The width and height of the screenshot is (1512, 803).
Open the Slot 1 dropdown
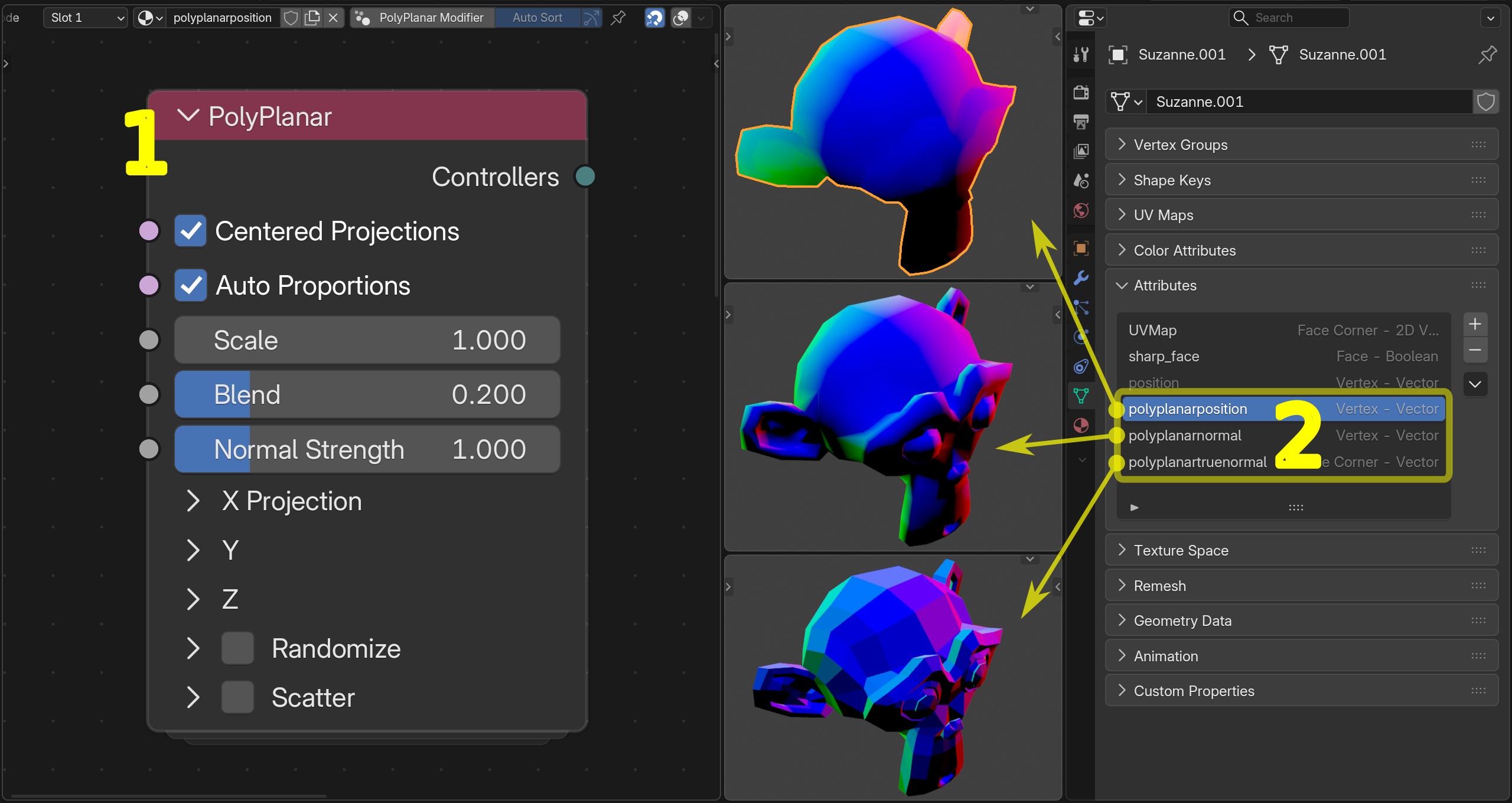click(x=85, y=18)
